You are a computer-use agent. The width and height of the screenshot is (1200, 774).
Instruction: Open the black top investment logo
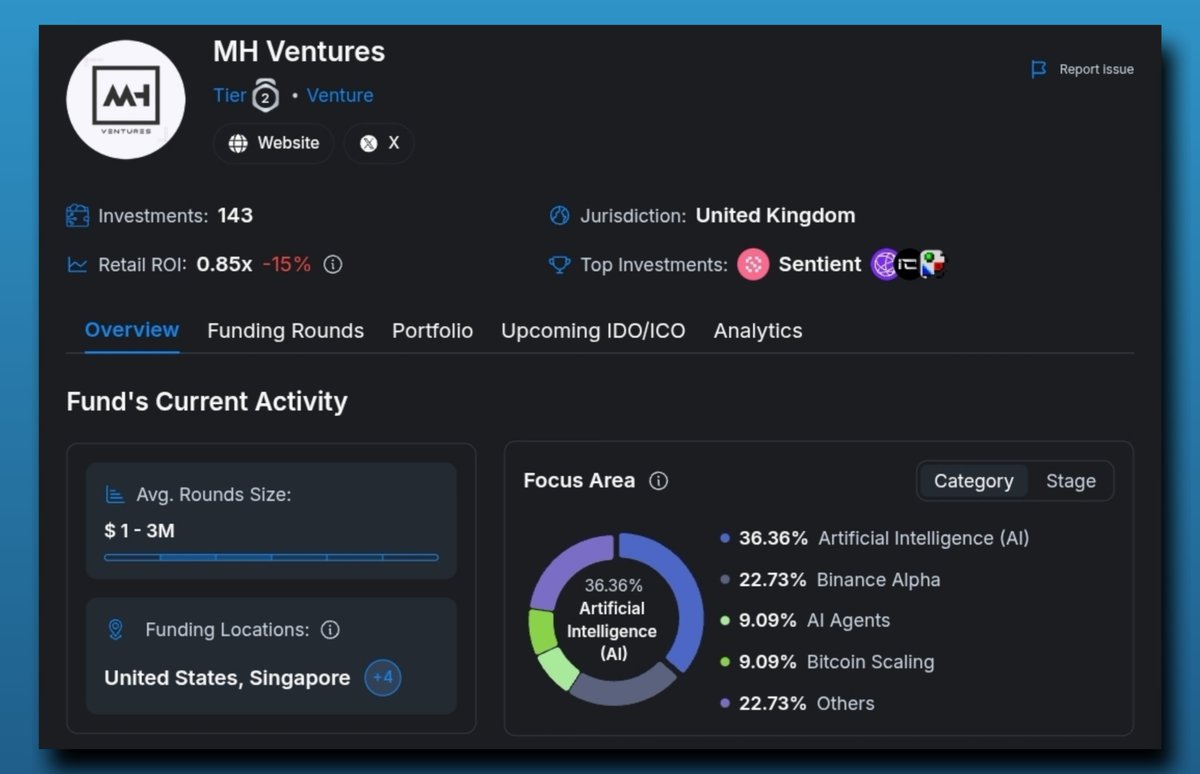[x=908, y=264]
